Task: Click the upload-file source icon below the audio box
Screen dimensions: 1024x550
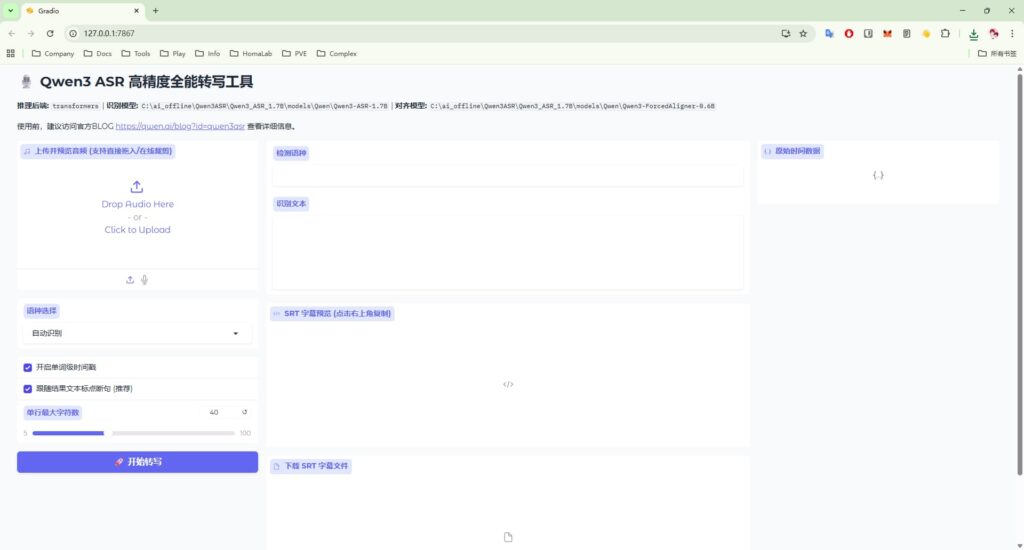Action: (x=130, y=280)
